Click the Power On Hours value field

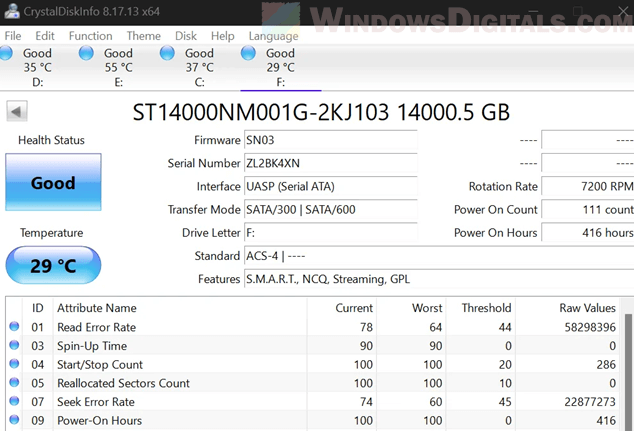click(x=588, y=233)
